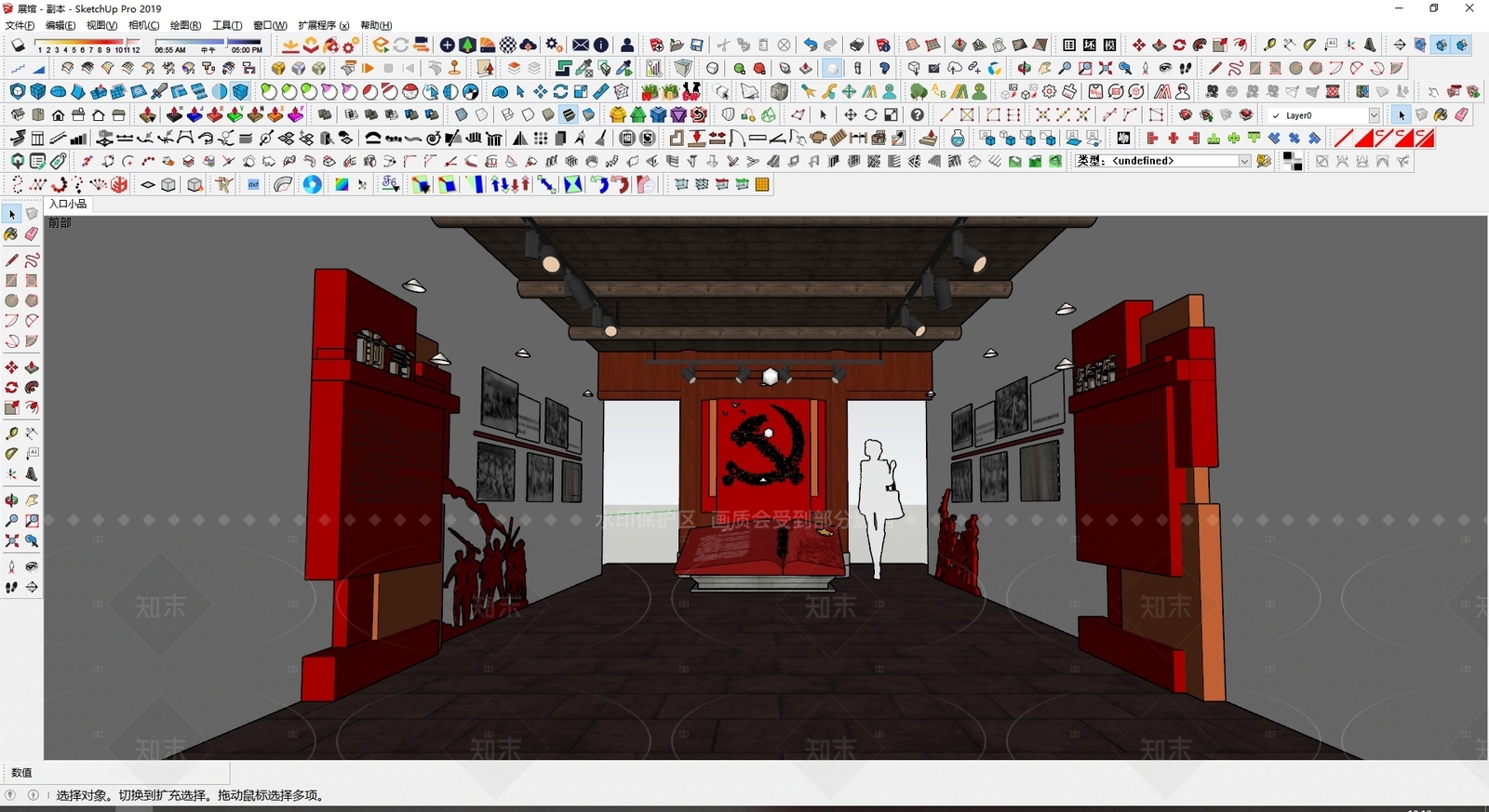This screenshot has height=812, width=1489.
Task: Select the Move tool in left palette
Action: click(x=11, y=367)
